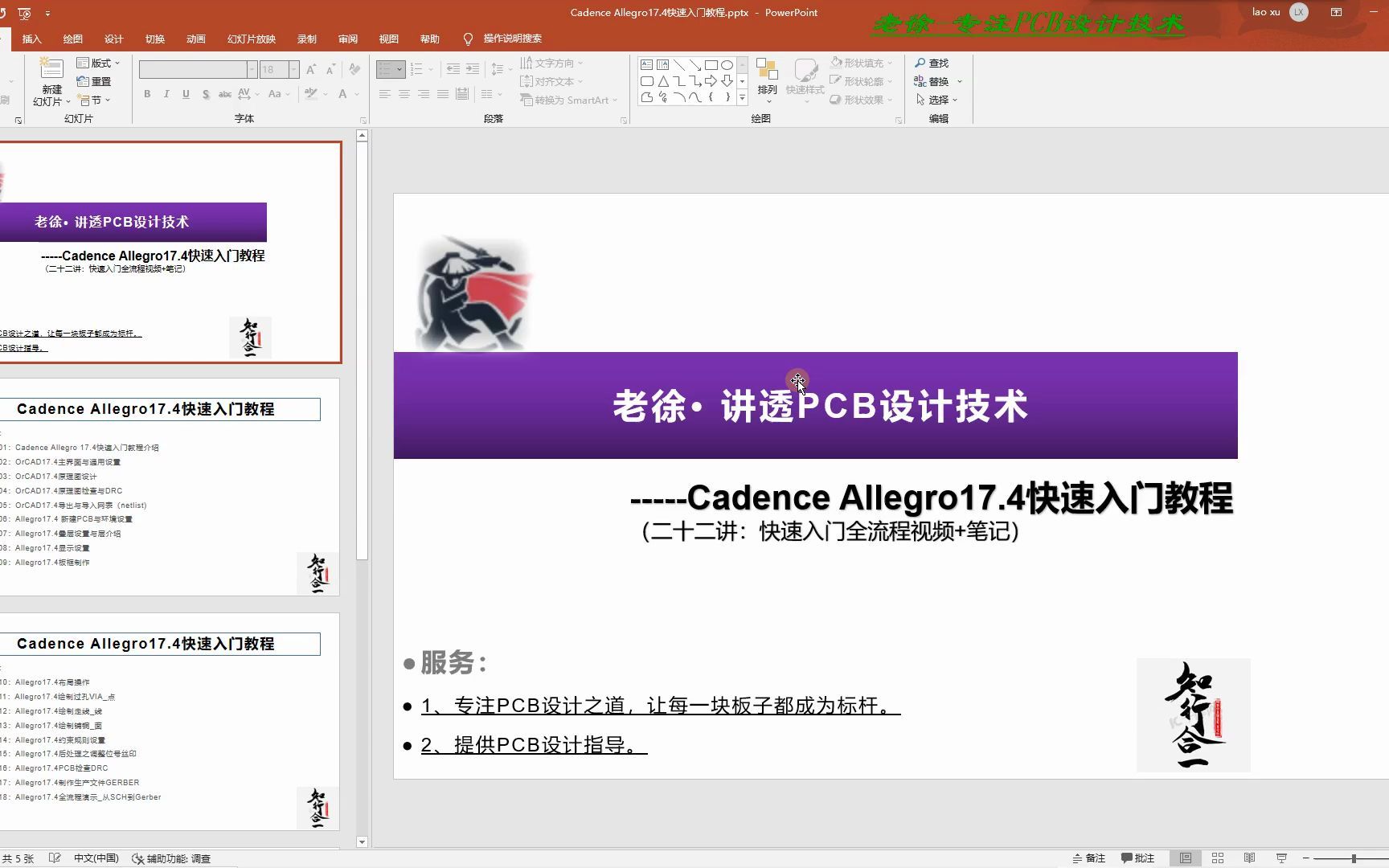Click the decrease indent icon
Image resolution: width=1389 pixels, height=868 pixels.
coord(453,69)
